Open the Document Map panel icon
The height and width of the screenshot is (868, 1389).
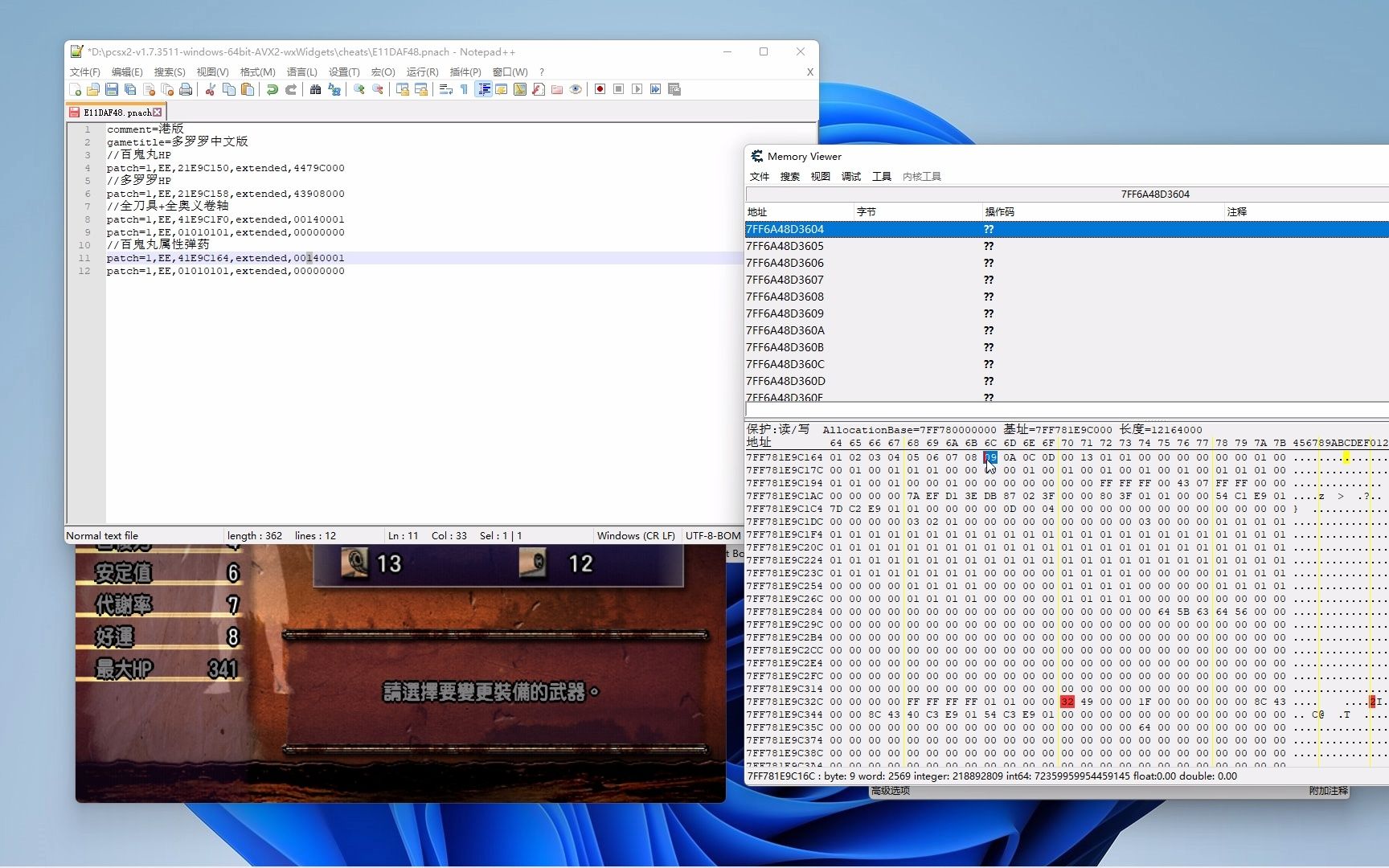coord(520,89)
